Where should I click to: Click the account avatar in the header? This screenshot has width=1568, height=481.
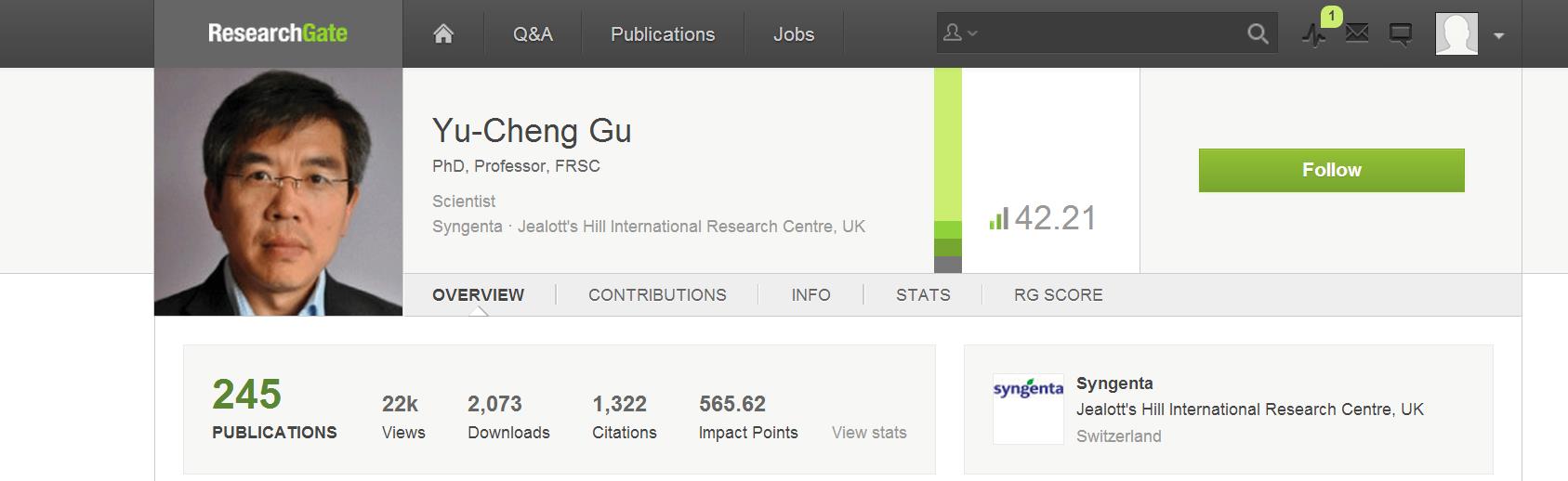(1456, 34)
